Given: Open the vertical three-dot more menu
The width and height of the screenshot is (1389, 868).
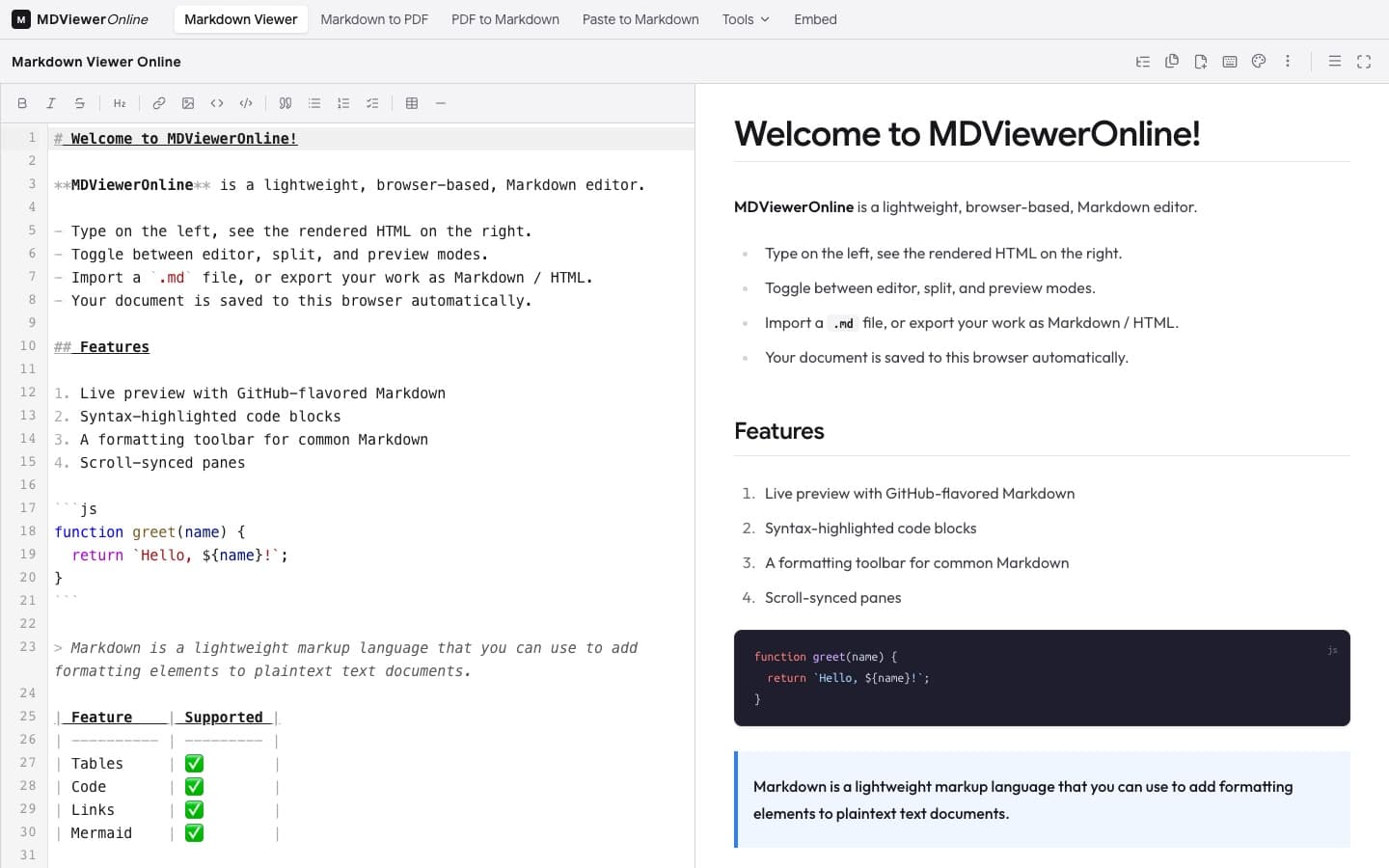Looking at the screenshot, I should tap(1288, 62).
